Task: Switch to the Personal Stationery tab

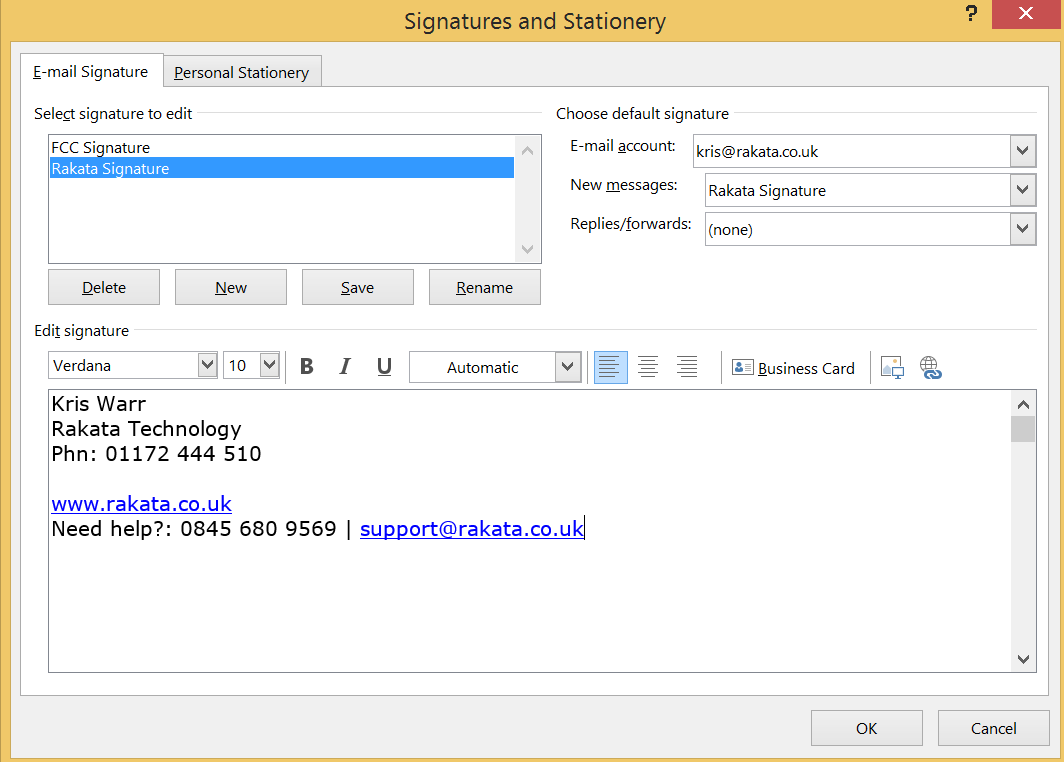Action: [x=242, y=73]
